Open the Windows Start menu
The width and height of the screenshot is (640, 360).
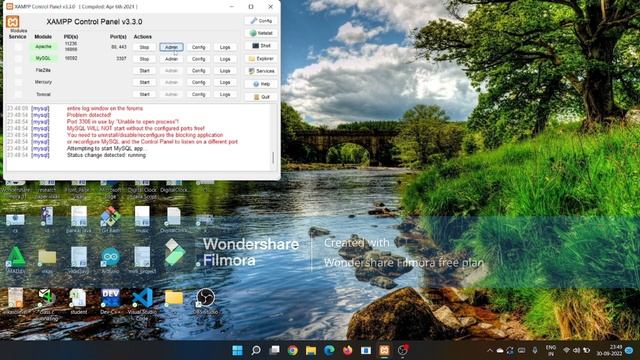pos(237,350)
